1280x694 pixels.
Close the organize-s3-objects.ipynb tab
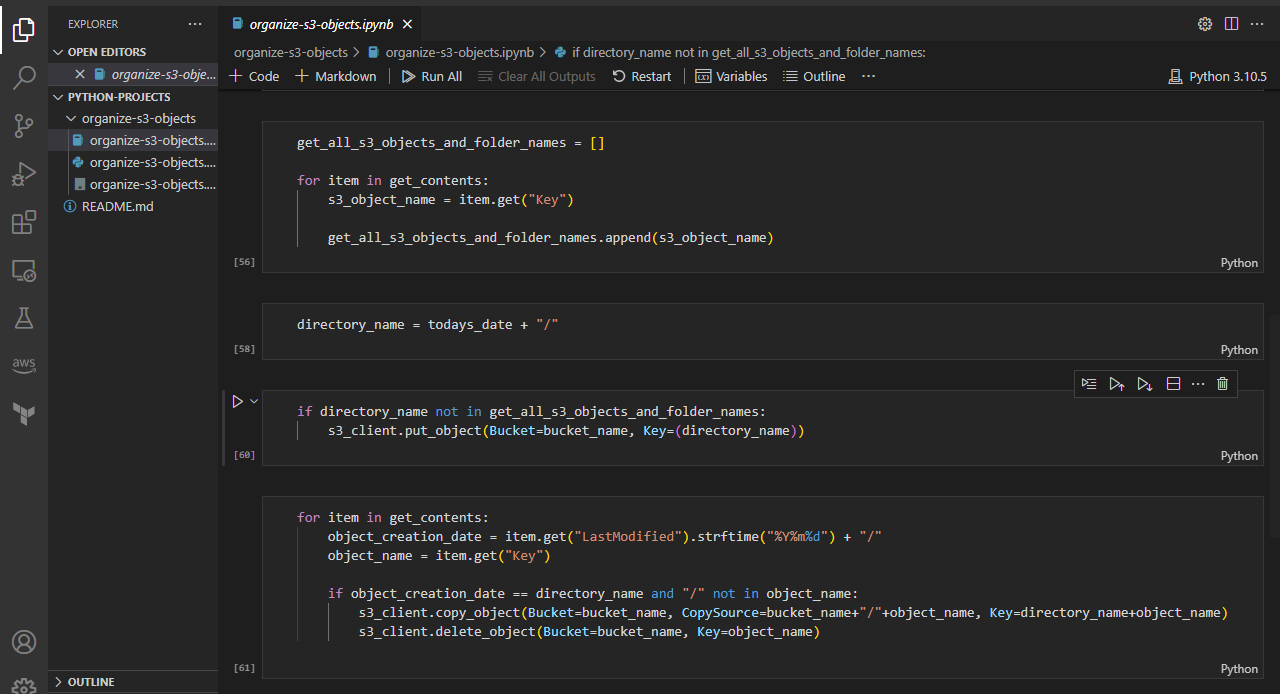coord(407,23)
